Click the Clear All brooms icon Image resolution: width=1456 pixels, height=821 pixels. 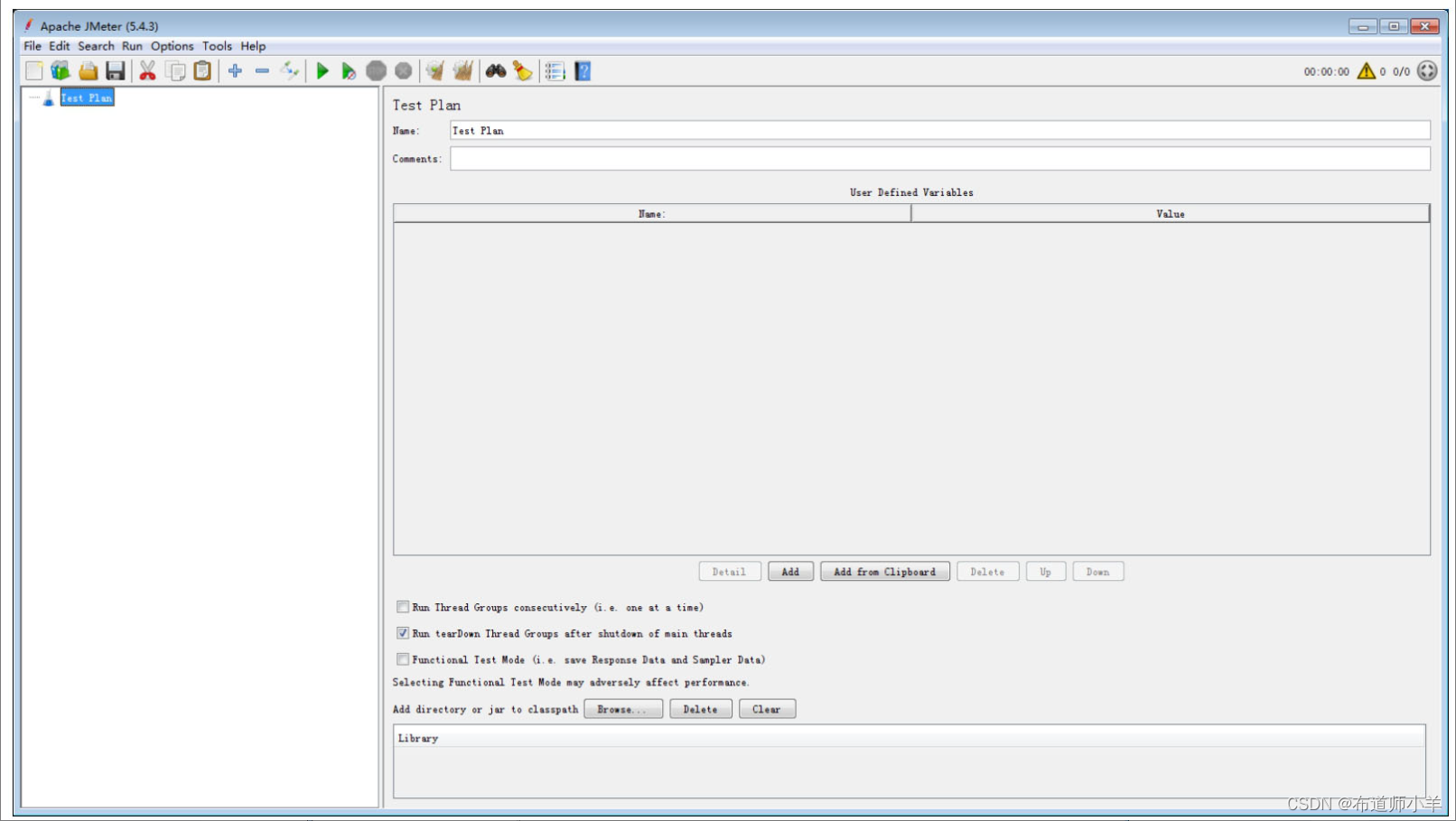point(462,70)
